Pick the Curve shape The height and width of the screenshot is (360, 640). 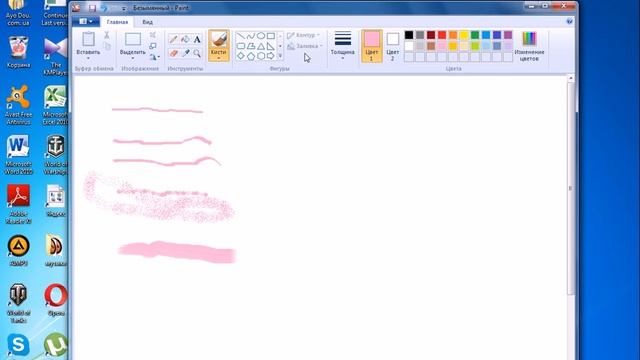point(251,36)
